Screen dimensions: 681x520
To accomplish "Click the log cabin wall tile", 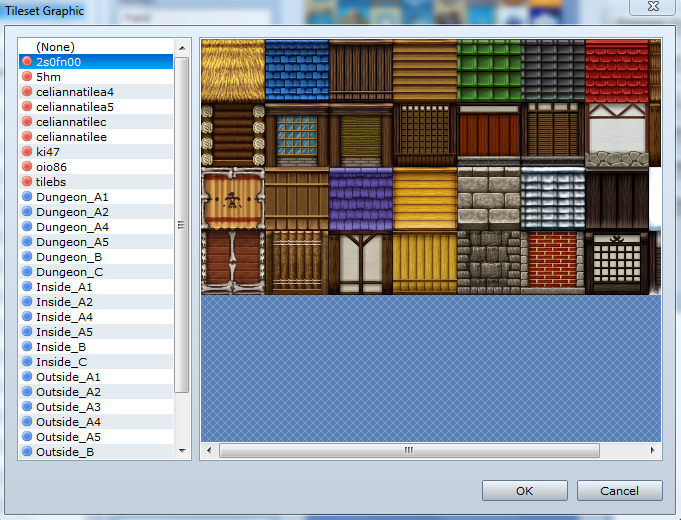I will click(233, 135).
